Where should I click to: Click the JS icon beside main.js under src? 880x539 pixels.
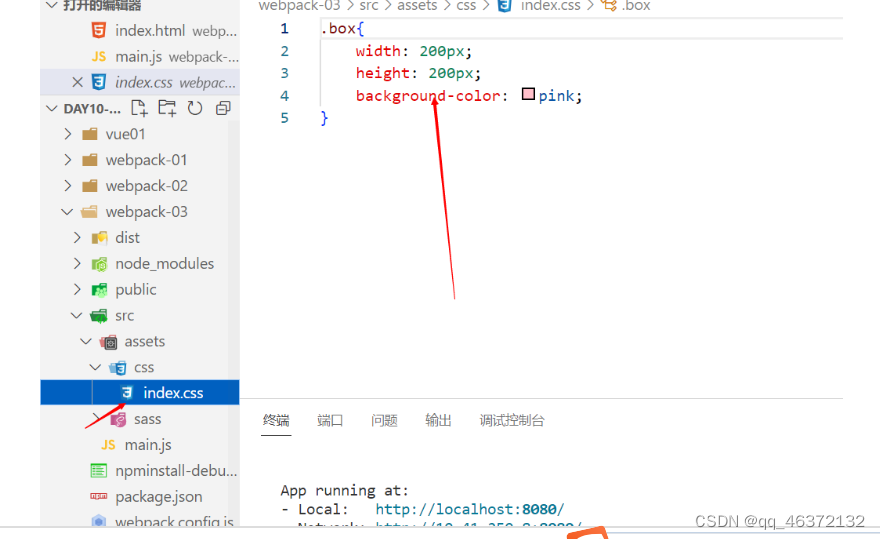(x=108, y=445)
